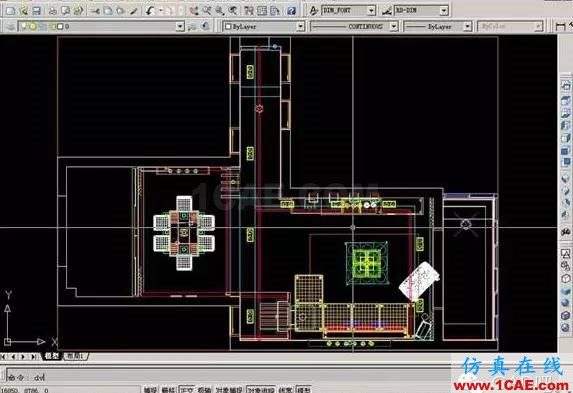573x393 pixels.
Task: Open the DesignCenter icon
Action: [x=262, y=11]
